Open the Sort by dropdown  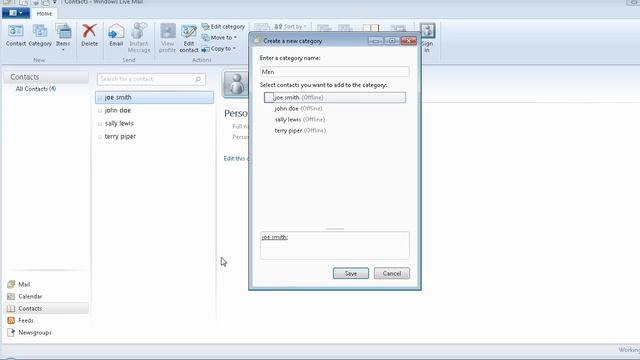tap(290, 27)
